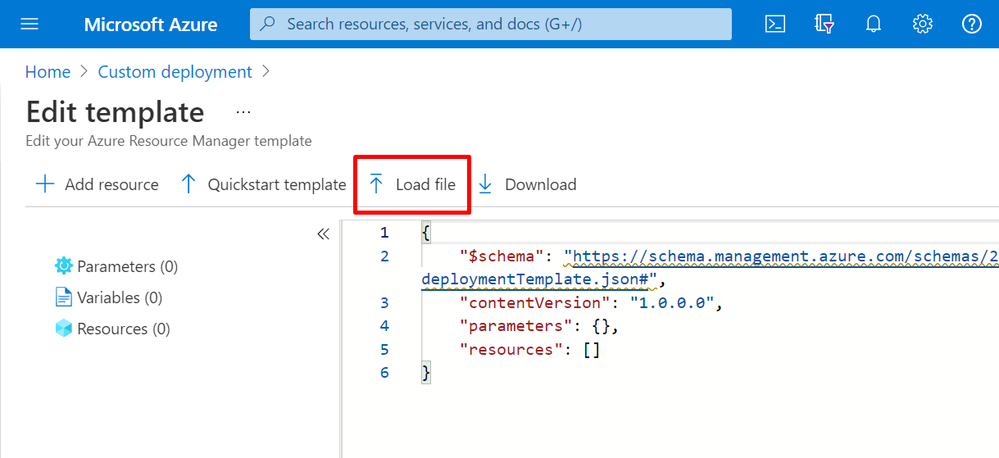Click the Add resource plus icon

click(45, 185)
